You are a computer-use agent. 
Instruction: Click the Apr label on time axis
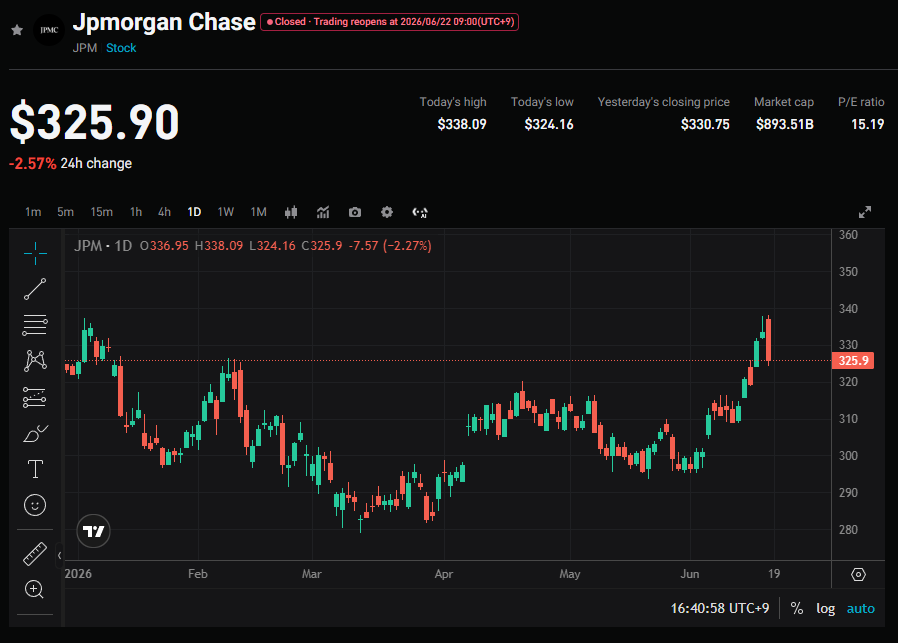(444, 574)
